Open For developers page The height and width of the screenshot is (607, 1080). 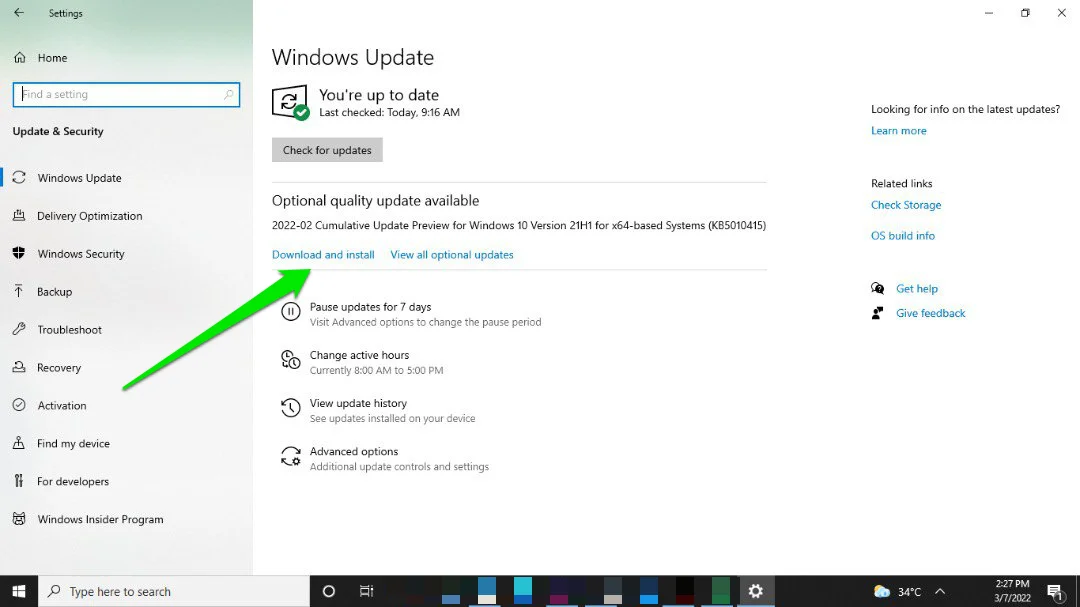click(x=73, y=481)
